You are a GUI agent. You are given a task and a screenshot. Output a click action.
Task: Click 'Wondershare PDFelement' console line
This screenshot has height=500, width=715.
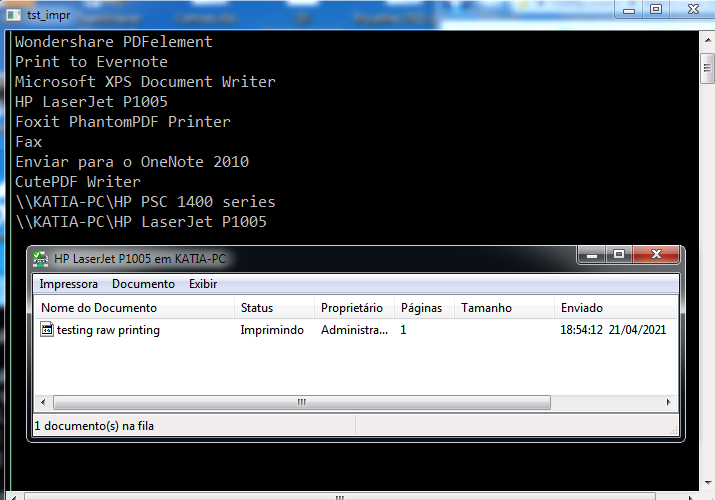tap(114, 42)
